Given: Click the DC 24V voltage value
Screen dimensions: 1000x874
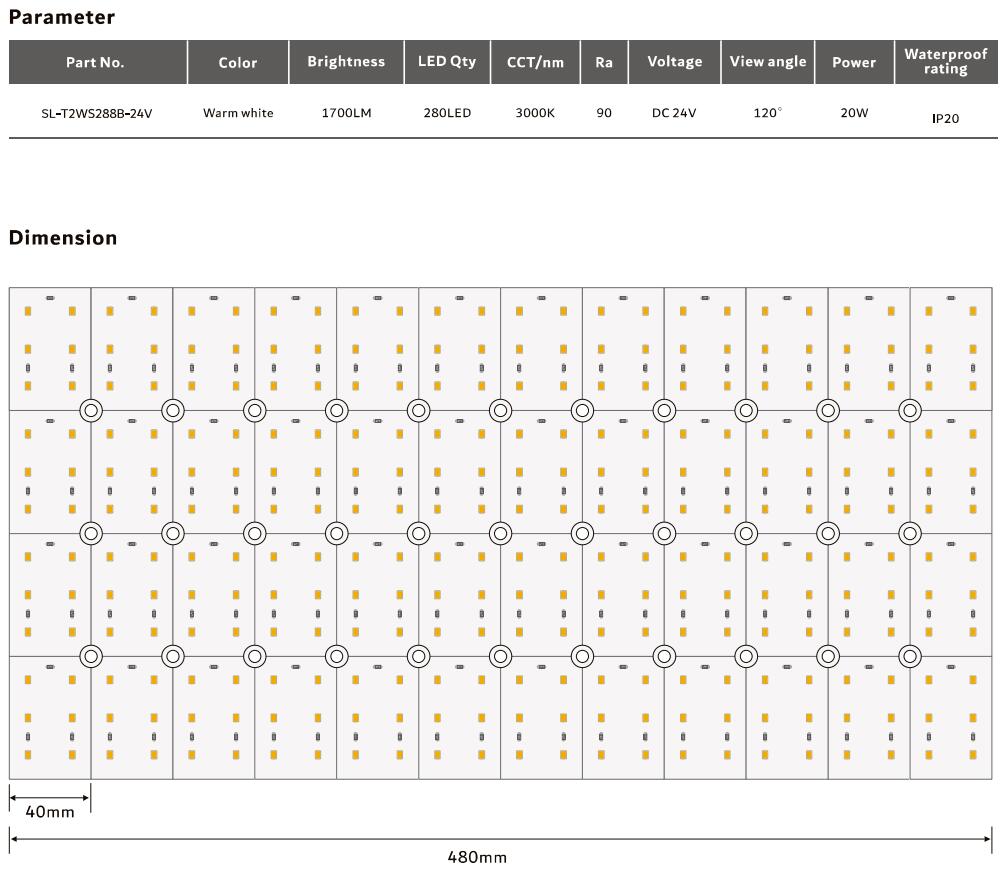Looking at the screenshot, I should (674, 114).
